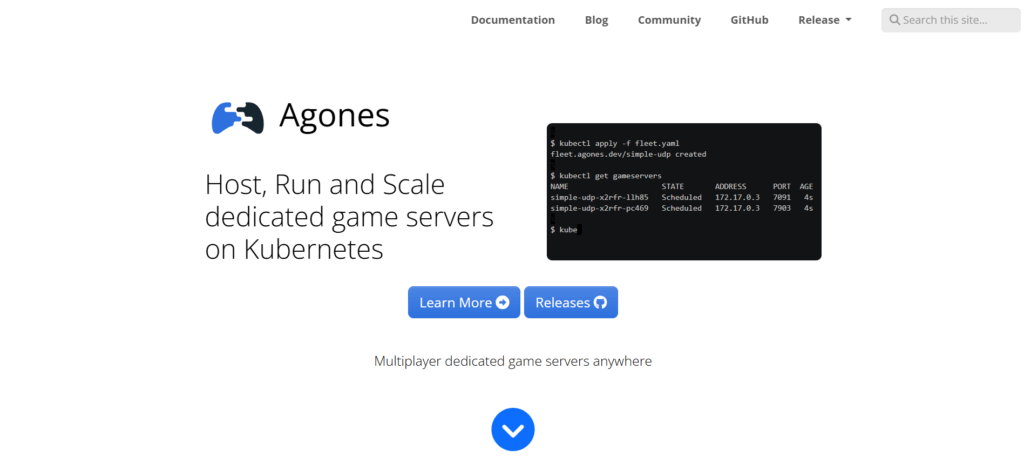Screen dimensions: 1024x470
Task: Click the magnifying glass search icon
Action: (x=894, y=20)
